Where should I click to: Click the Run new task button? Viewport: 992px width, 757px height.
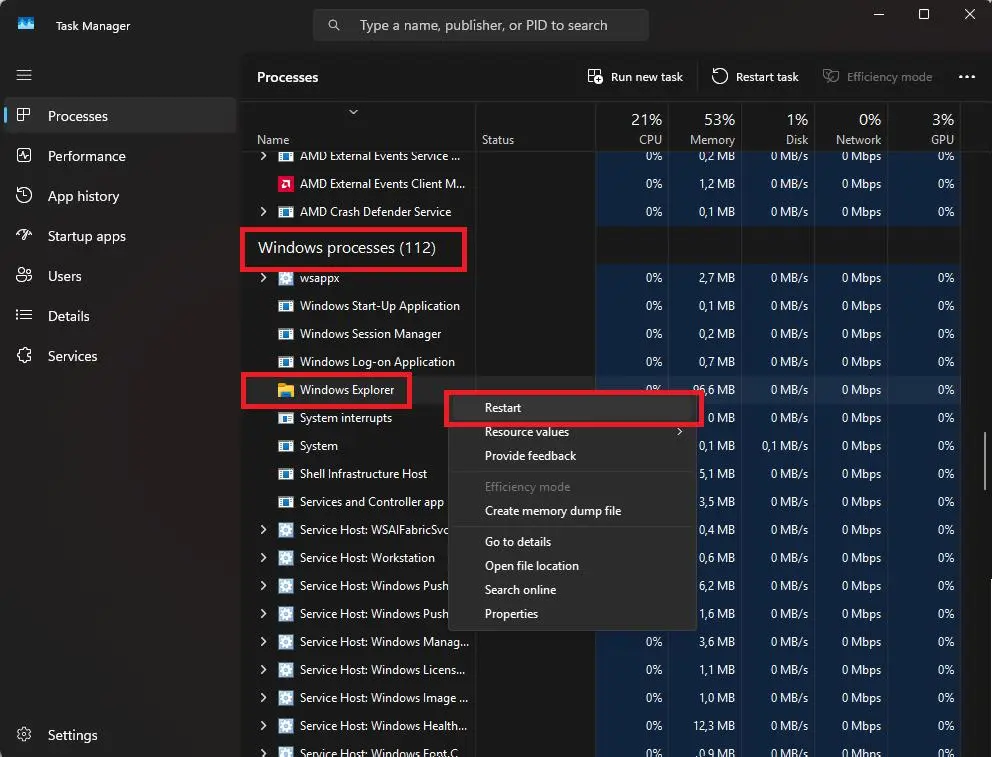(636, 77)
